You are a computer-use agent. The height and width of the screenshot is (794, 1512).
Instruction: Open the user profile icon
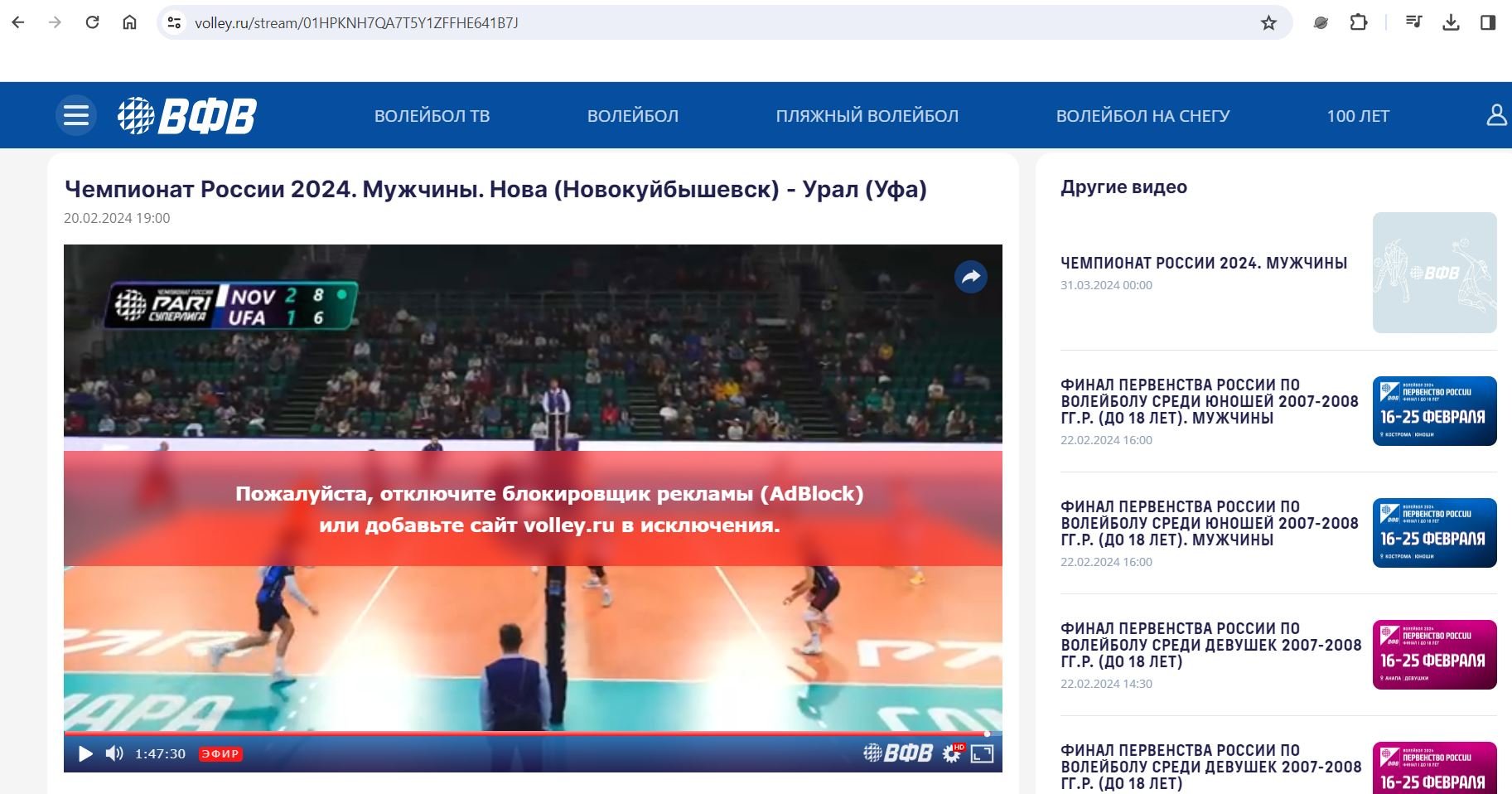(x=1496, y=115)
